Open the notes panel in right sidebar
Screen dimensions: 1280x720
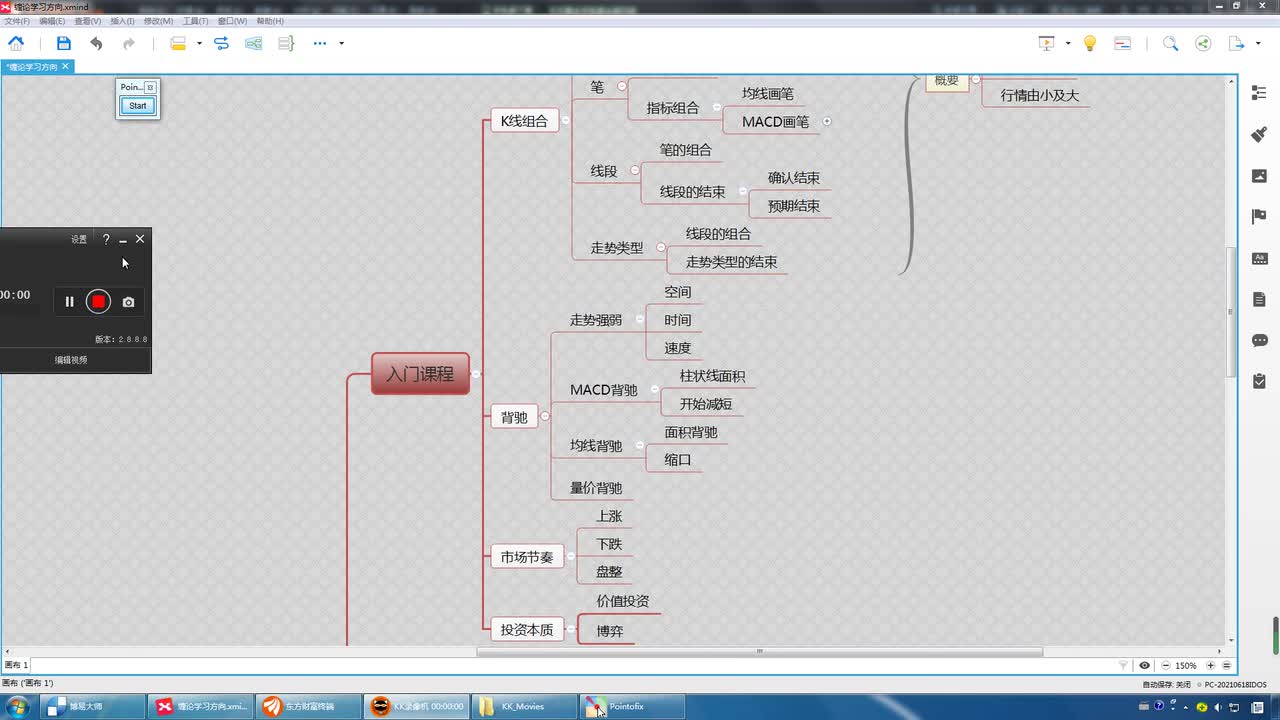coord(1259,299)
